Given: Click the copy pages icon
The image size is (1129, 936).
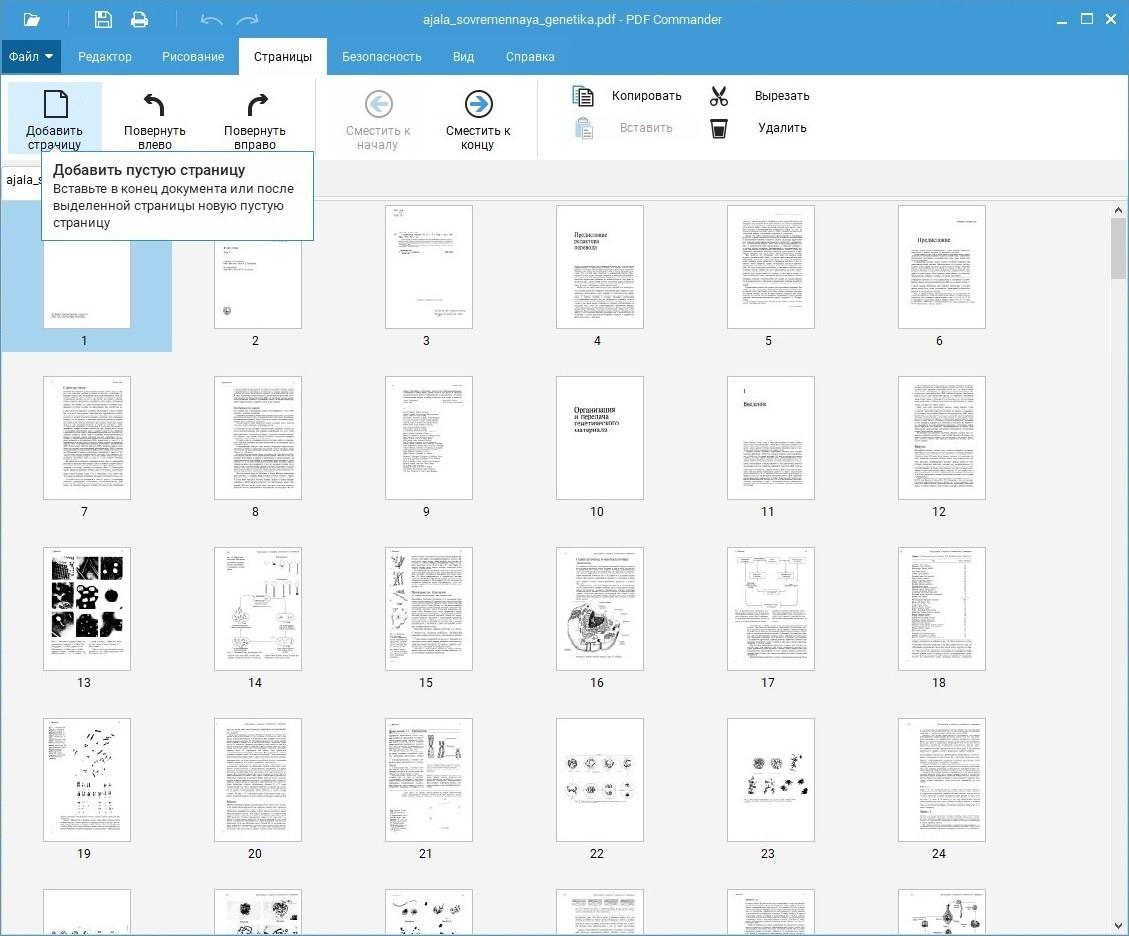Looking at the screenshot, I should point(583,96).
